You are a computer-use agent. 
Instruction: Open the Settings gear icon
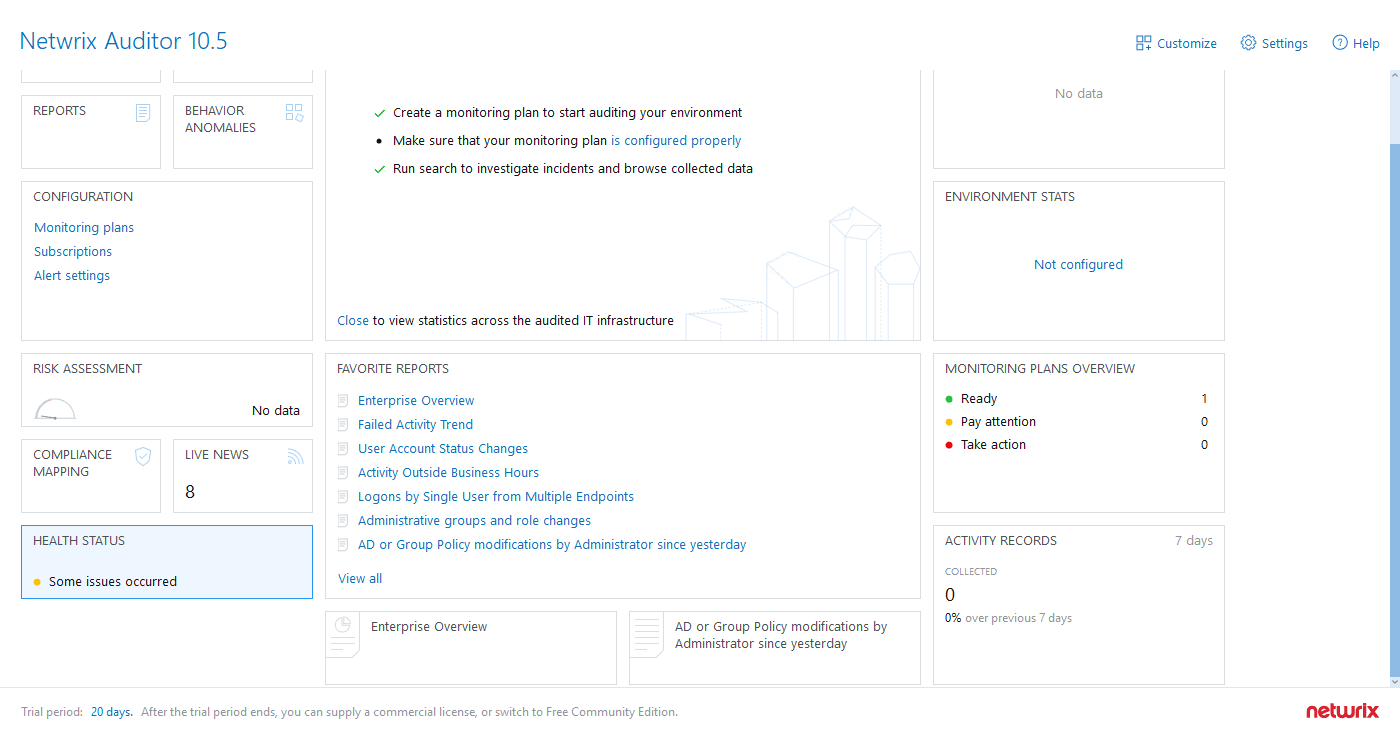[1247, 43]
